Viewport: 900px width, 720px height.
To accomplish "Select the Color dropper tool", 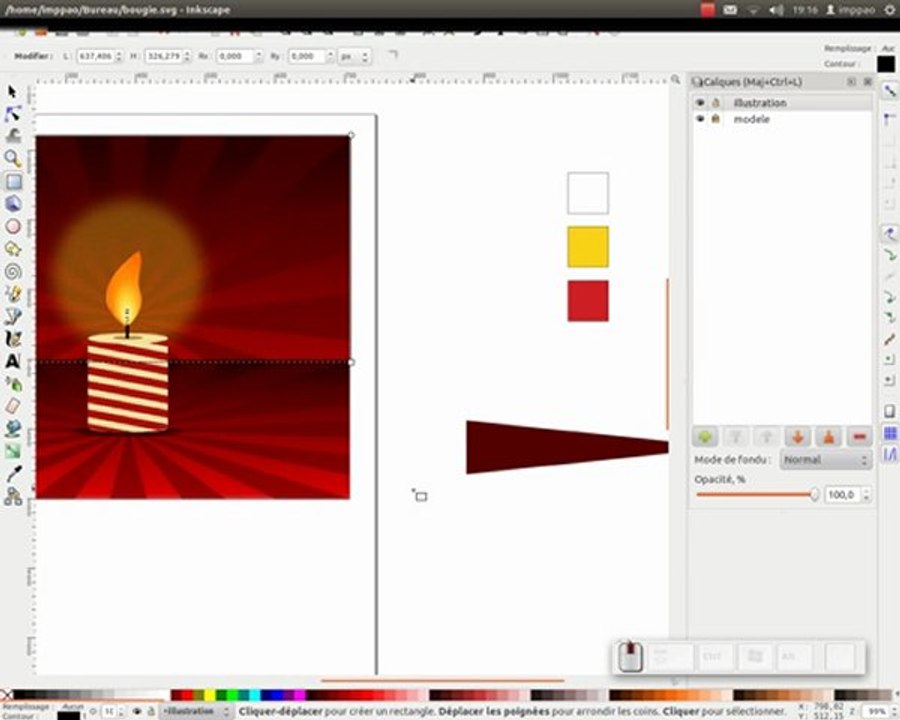I will pos(13,474).
